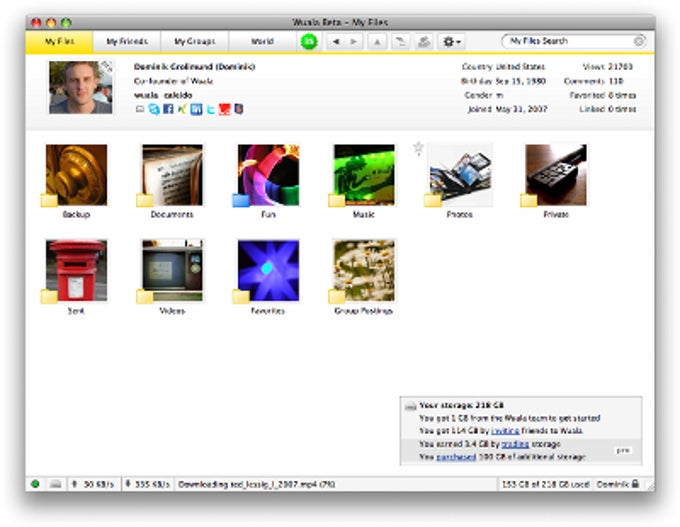The width and height of the screenshot is (680, 527).
Task: Click the Birthday value in profile info
Action: (x=520, y=81)
